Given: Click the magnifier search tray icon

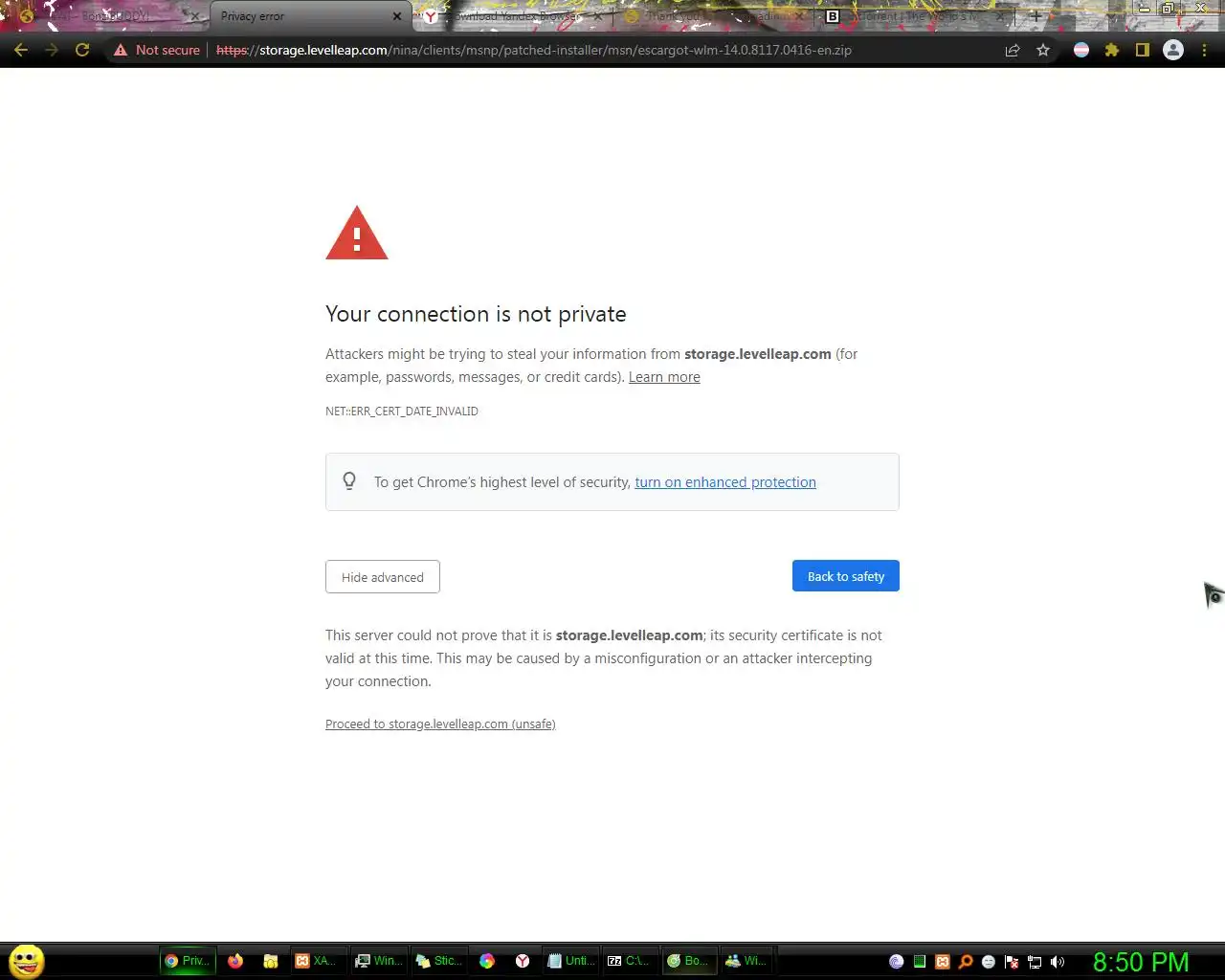Looking at the screenshot, I should pos(966,962).
